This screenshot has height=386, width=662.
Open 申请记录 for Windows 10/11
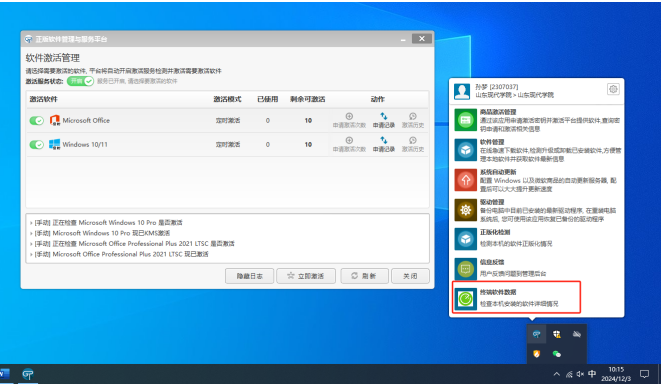pyautogui.click(x=383, y=144)
